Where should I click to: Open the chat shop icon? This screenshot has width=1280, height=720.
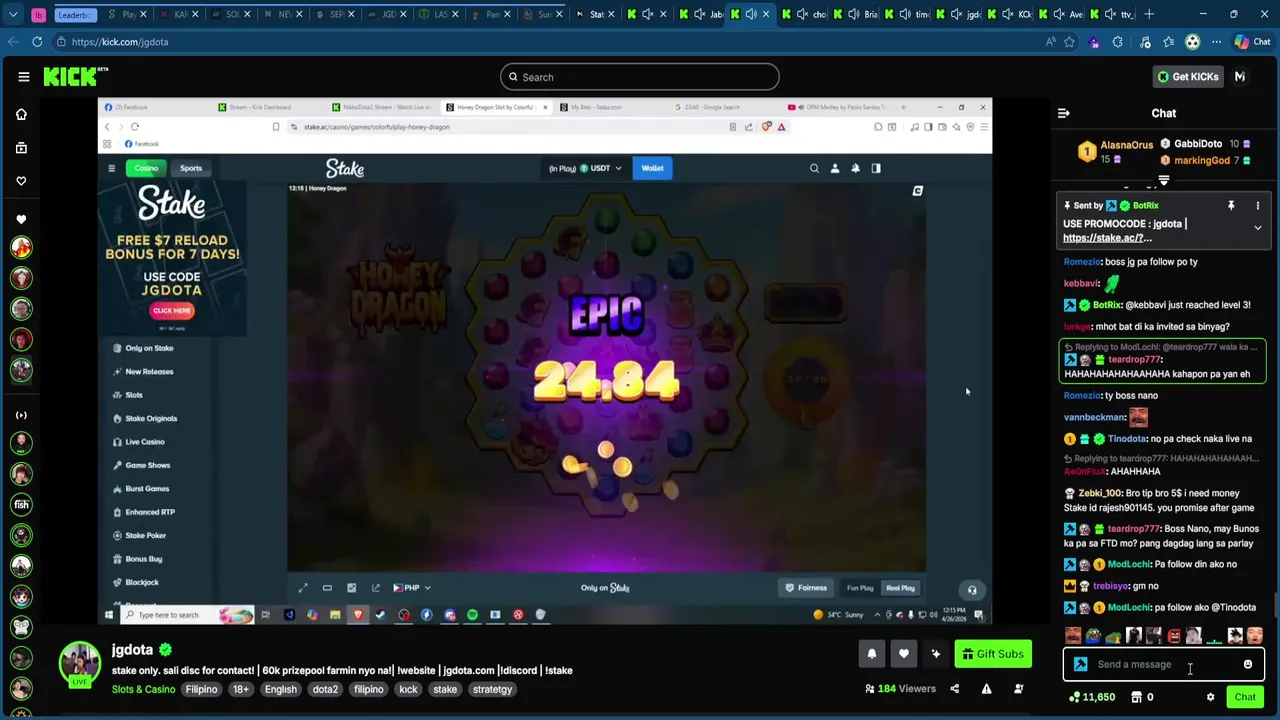click(x=1136, y=697)
